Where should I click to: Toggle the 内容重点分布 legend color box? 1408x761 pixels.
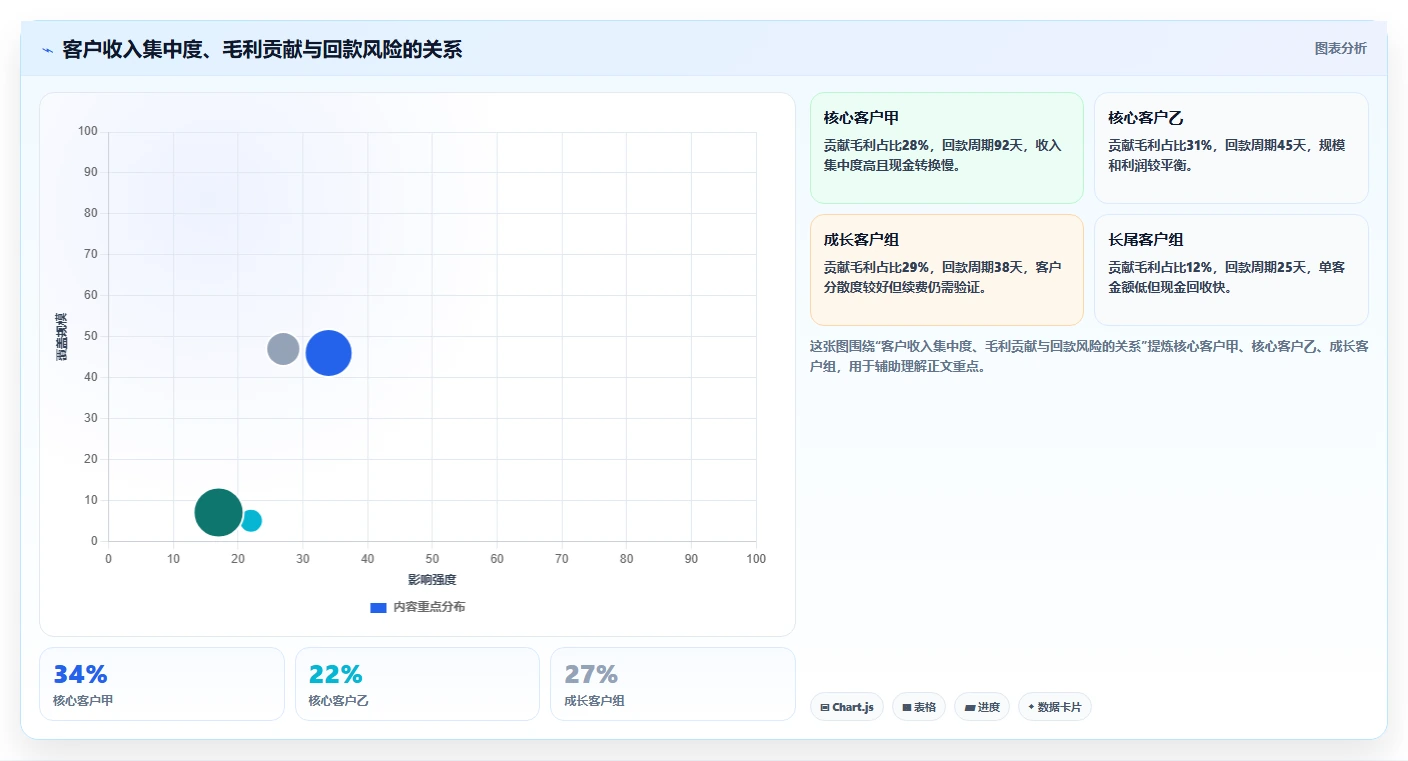378,608
